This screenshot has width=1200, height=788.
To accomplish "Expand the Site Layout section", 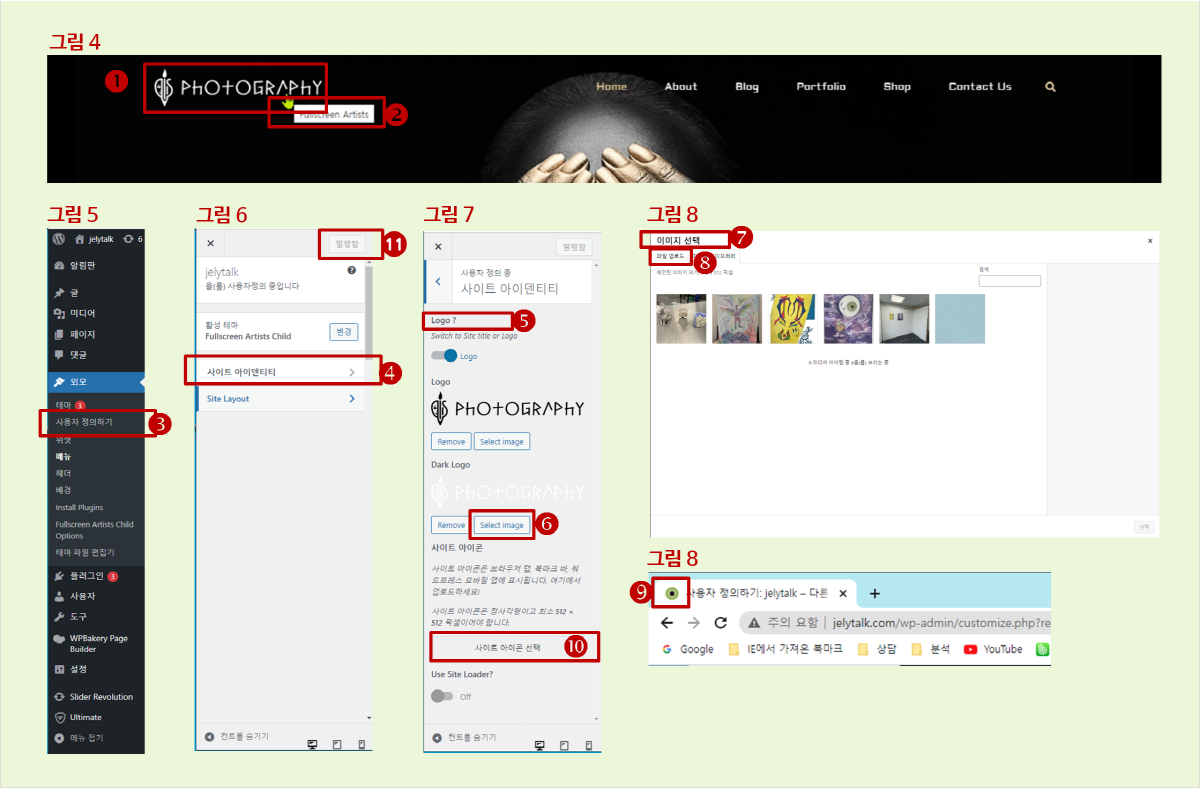I will [x=281, y=399].
